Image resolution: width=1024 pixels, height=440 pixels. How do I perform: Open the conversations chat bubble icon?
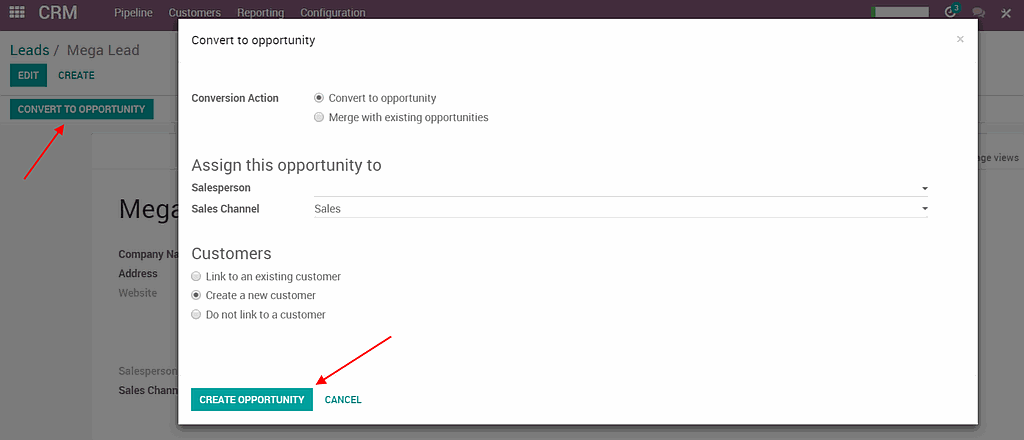point(978,13)
